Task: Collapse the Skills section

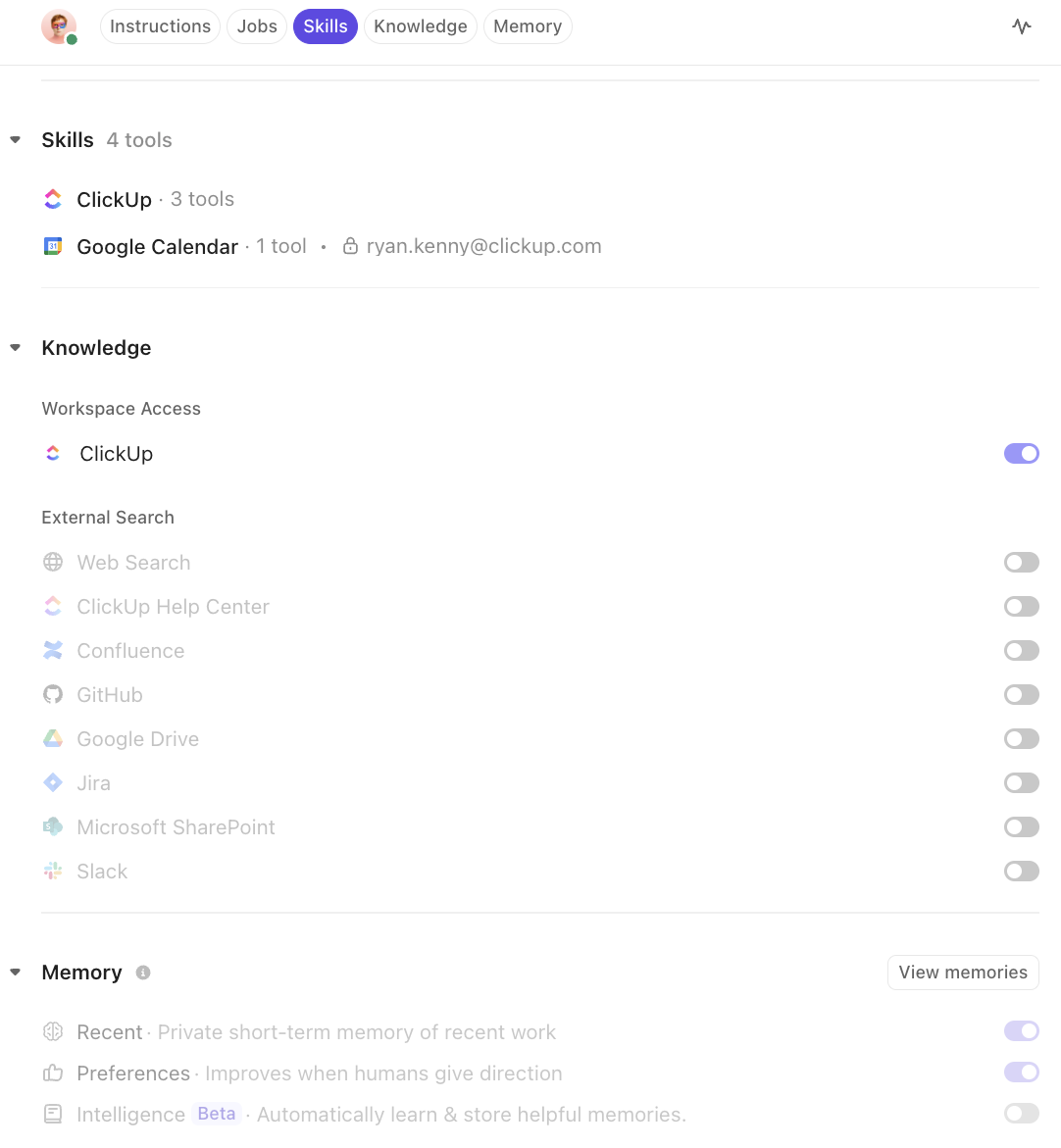Action: pyautogui.click(x=16, y=140)
